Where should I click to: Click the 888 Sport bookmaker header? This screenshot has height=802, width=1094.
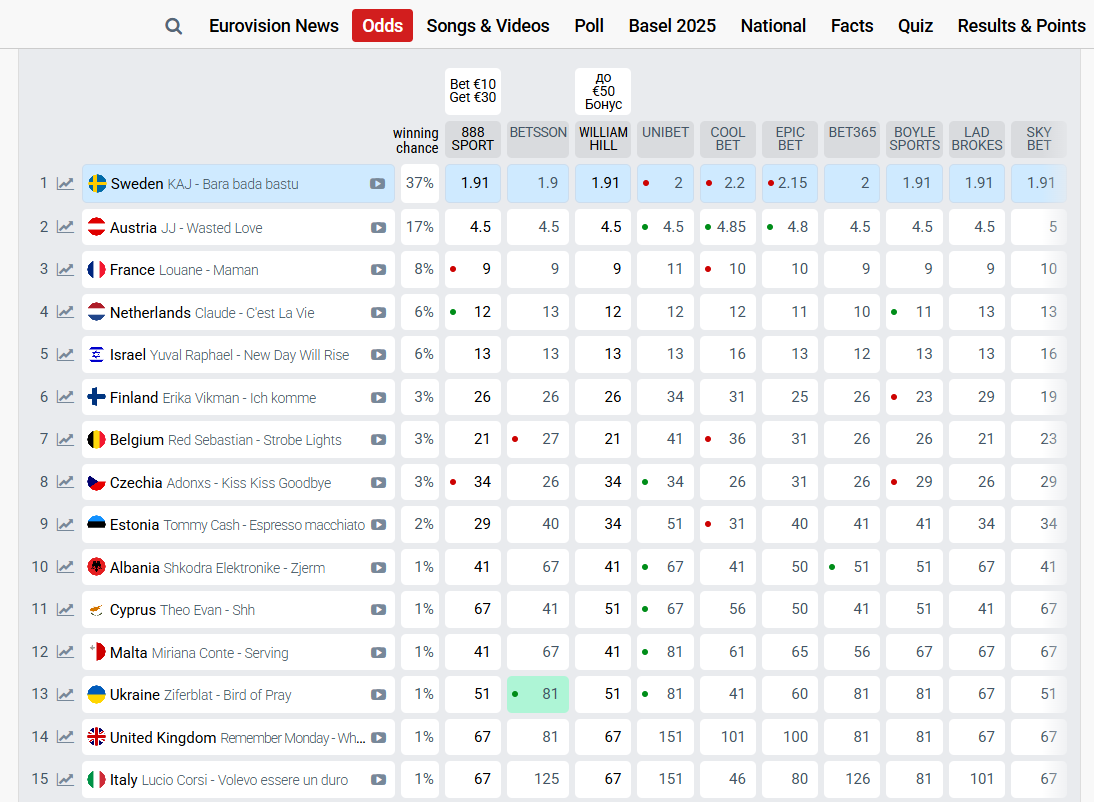click(x=472, y=139)
